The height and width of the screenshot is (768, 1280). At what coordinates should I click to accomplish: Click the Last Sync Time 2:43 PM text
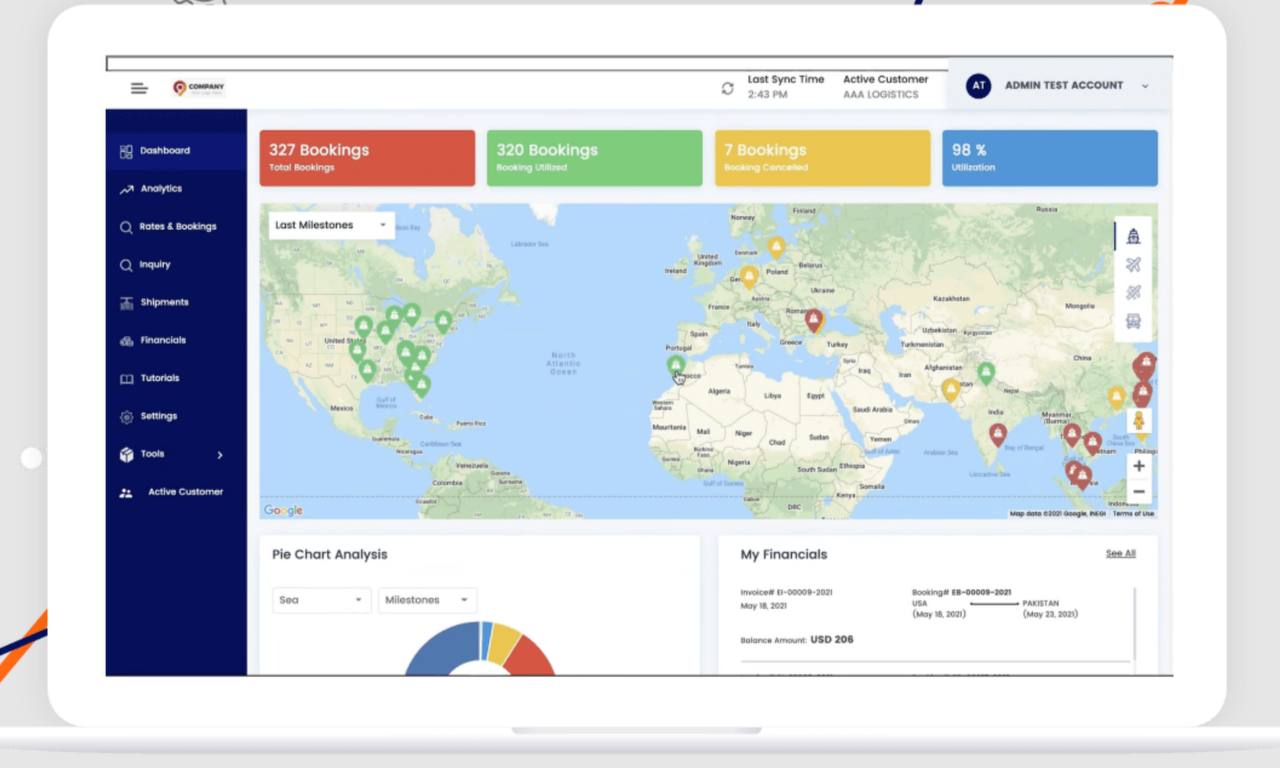point(786,87)
